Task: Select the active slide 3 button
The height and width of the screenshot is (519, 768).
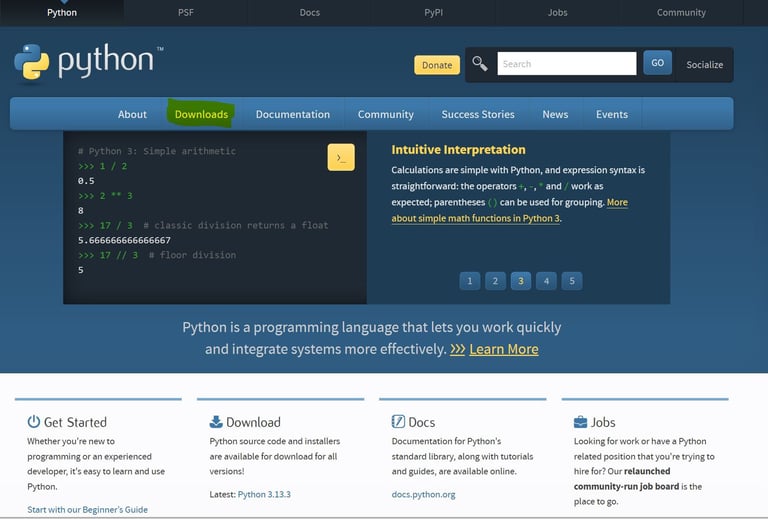Action: tap(521, 281)
